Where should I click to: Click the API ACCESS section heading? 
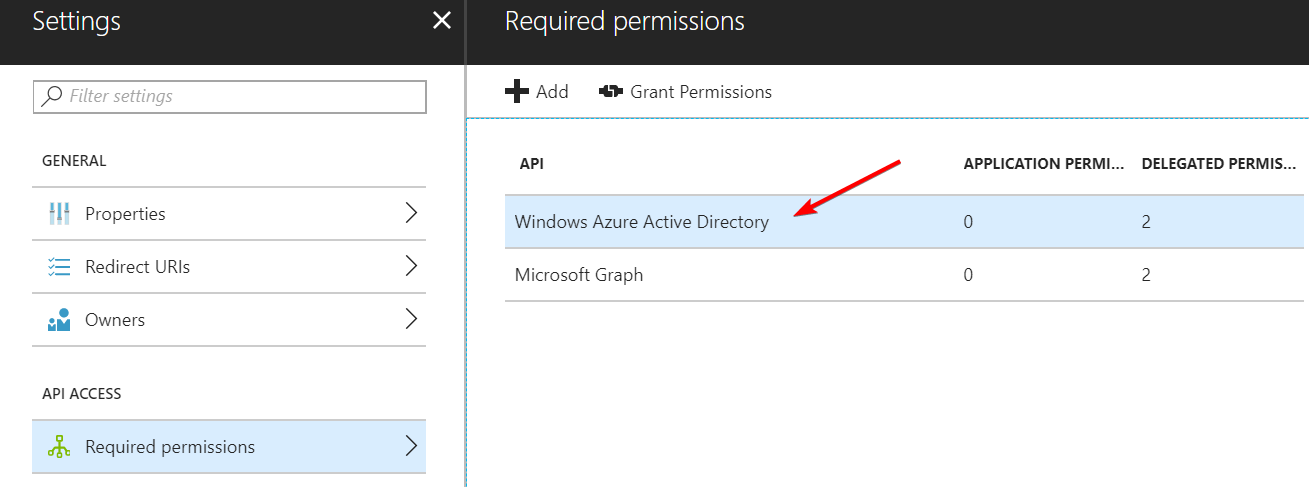point(82,394)
